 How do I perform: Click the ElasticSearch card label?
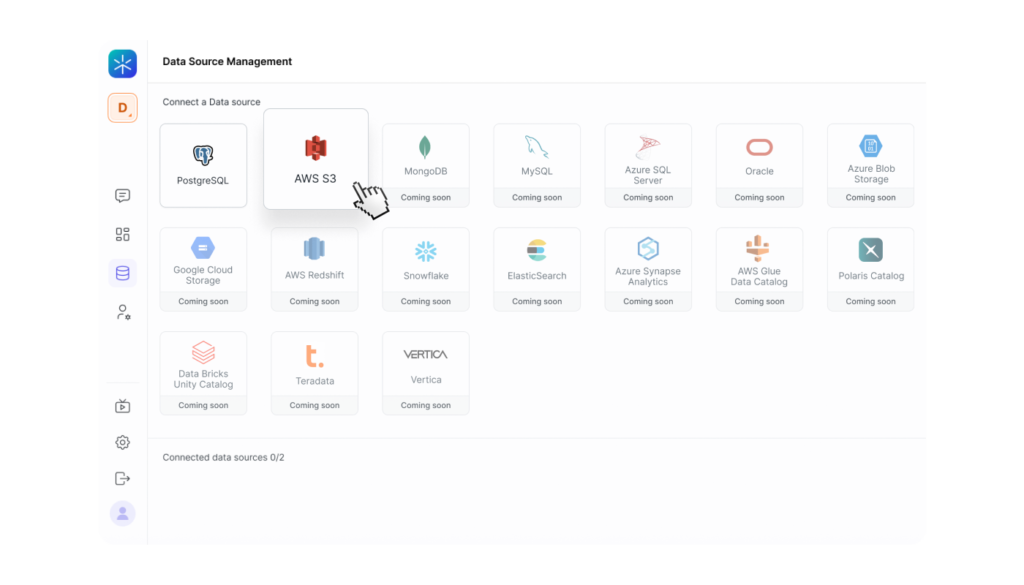(x=537, y=276)
